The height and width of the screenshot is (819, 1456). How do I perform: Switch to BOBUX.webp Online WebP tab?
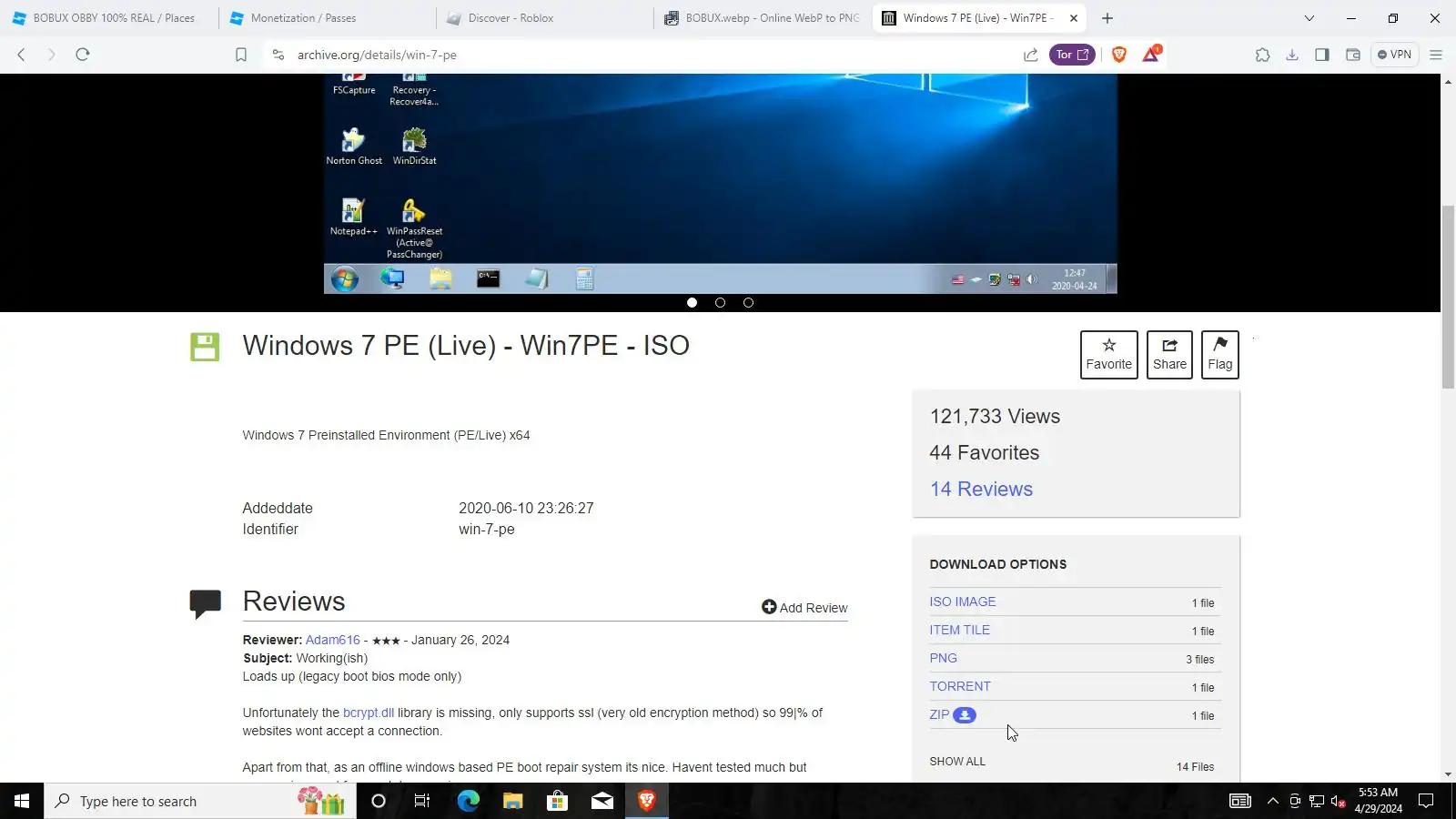[762, 18]
